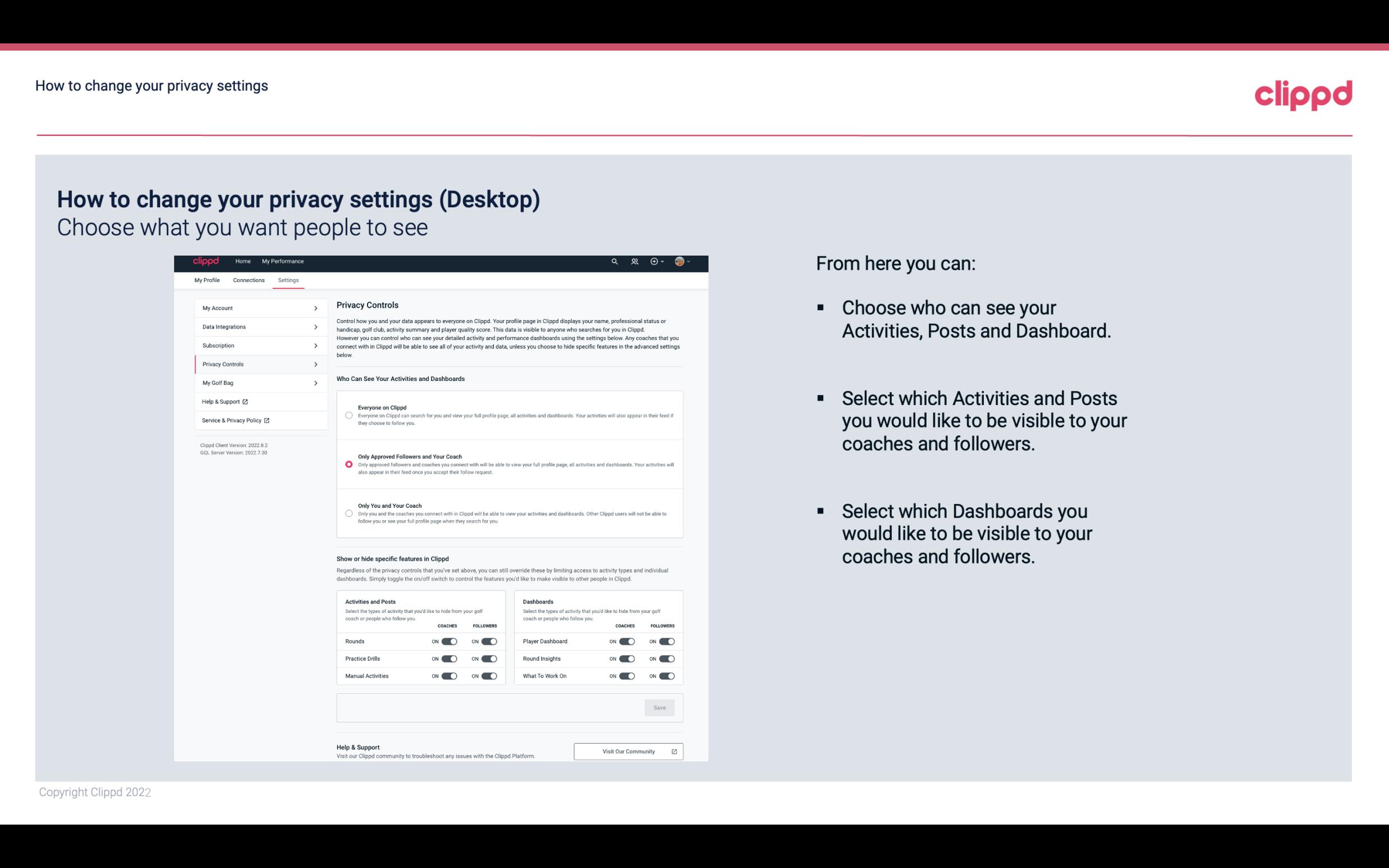Click the My Performance nav icon
This screenshot has width=1389, height=868.
click(284, 261)
